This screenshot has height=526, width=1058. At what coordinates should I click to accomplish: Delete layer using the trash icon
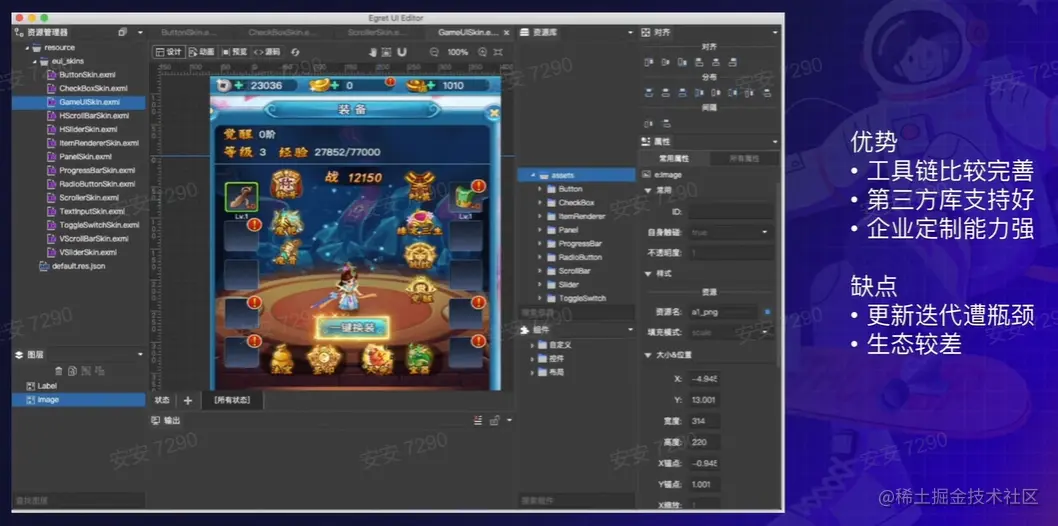[59, 371]
